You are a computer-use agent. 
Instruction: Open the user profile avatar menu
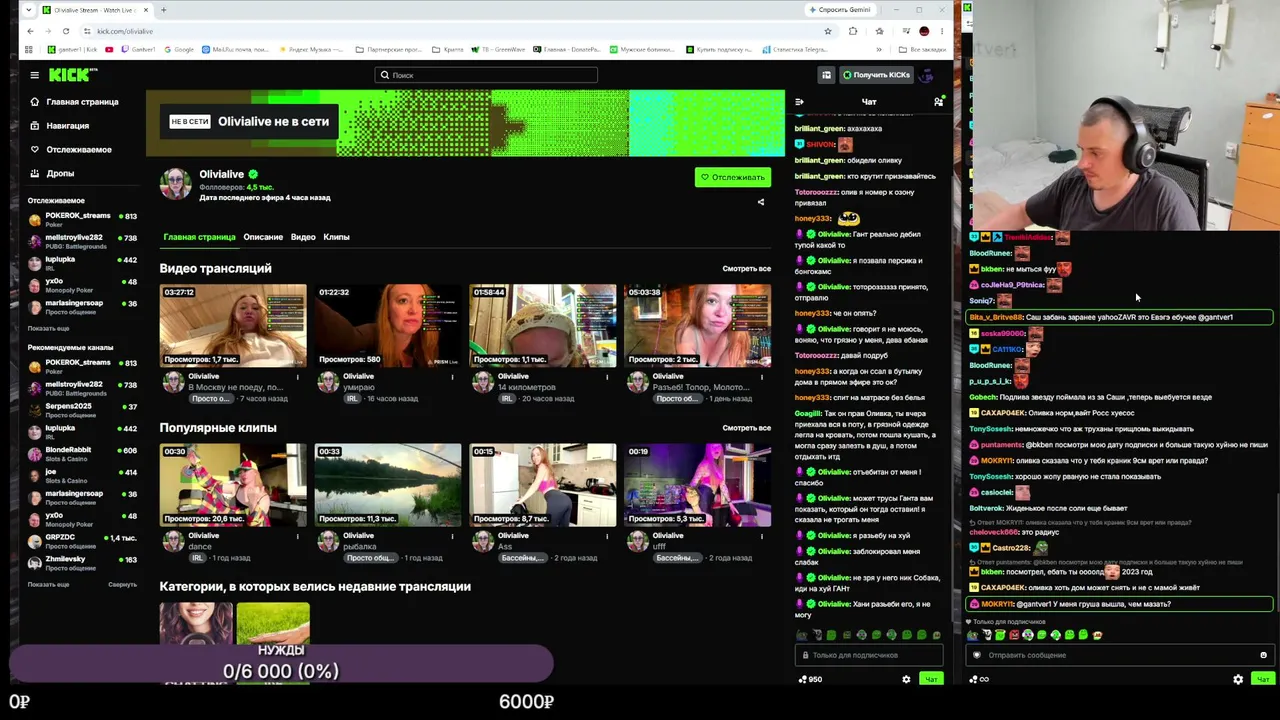coord(927,75)
